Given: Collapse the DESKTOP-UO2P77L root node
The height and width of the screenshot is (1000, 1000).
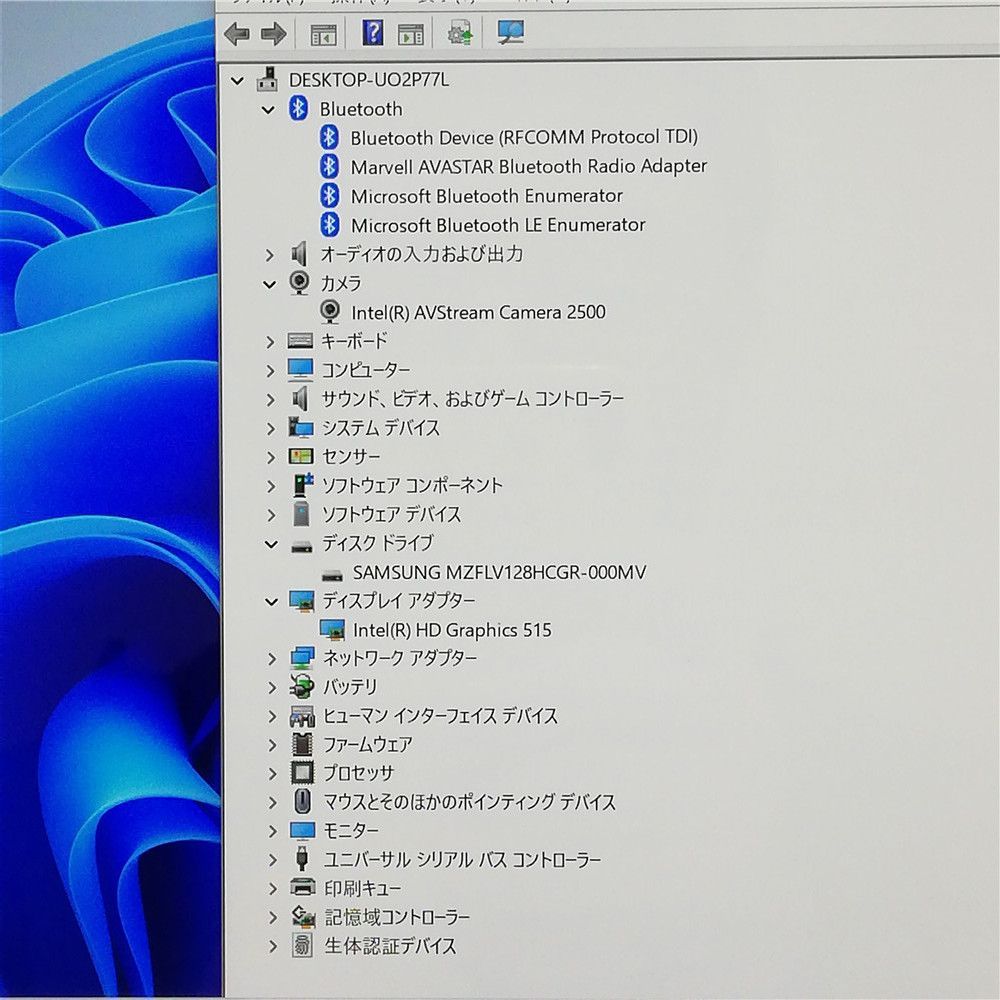Looking at the screenshot, I should 237,80.
